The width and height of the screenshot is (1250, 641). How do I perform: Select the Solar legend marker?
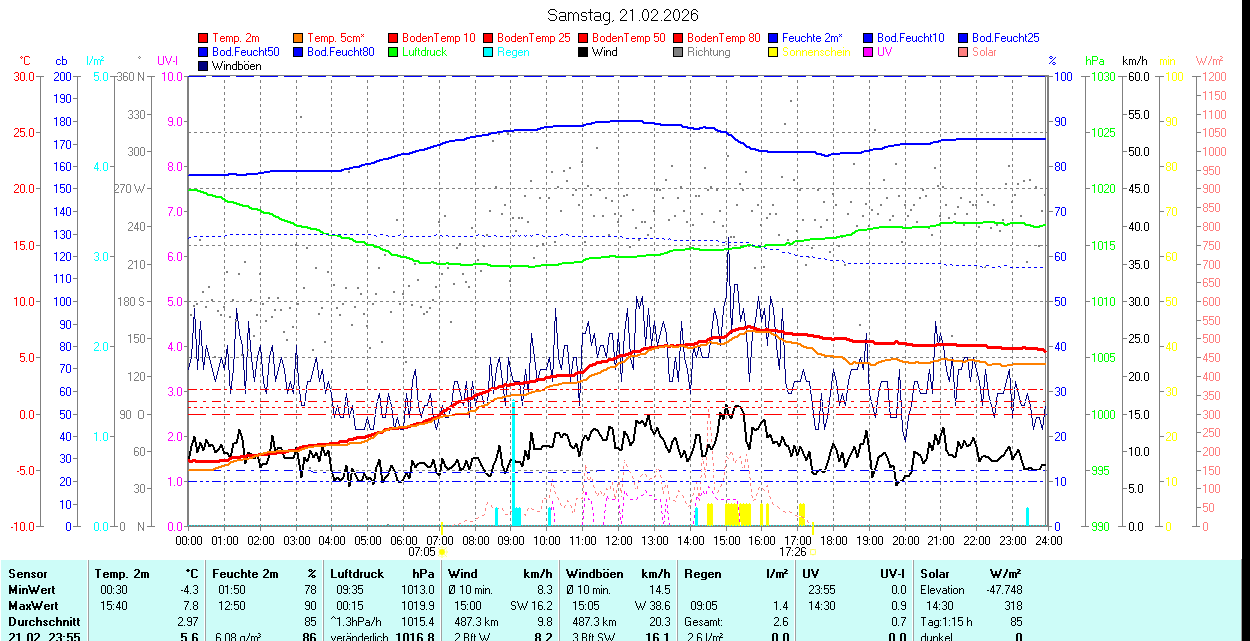(964, 52)
